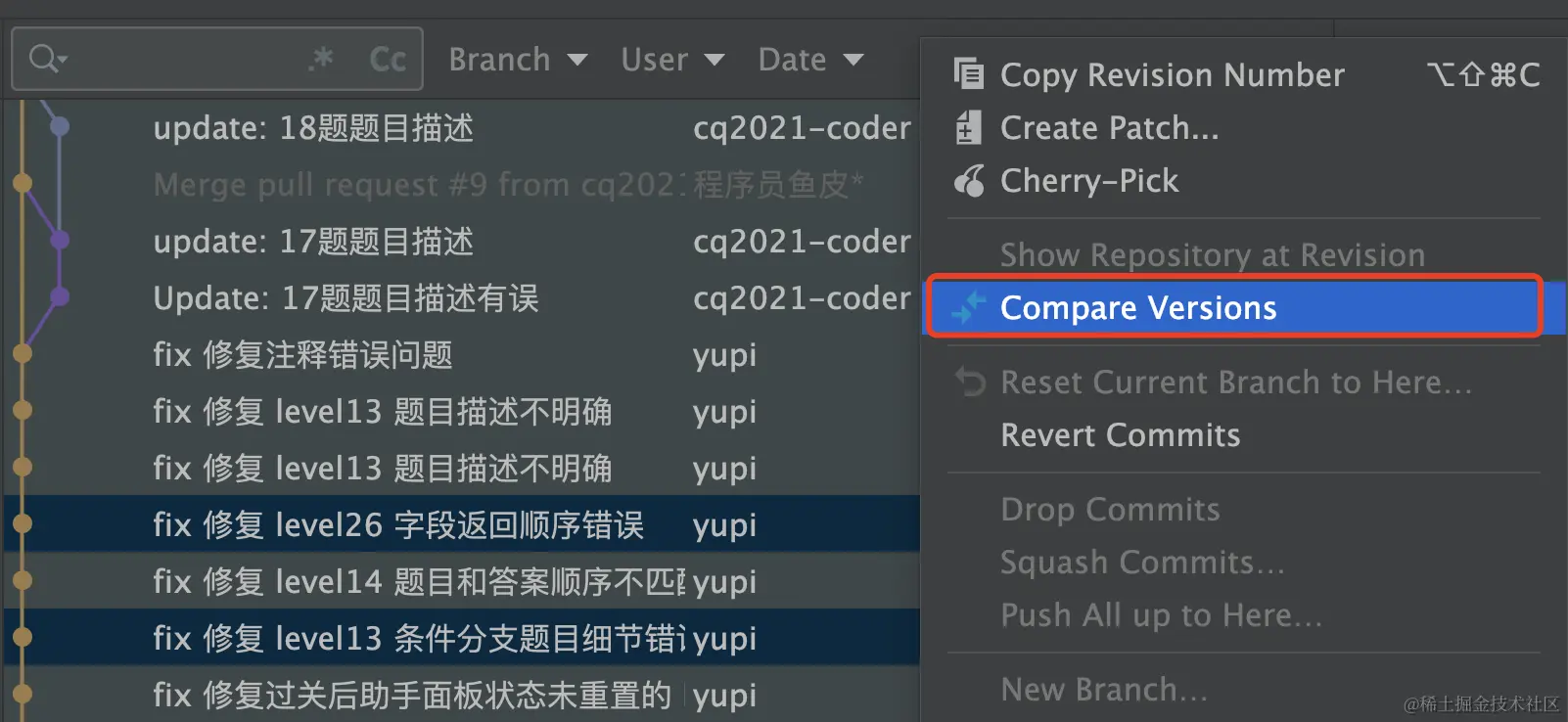The height and width of the screenshot is (722, 1568).
Task: Click graph node of Merge pull request #9 commit
Action: click(23, 183)
